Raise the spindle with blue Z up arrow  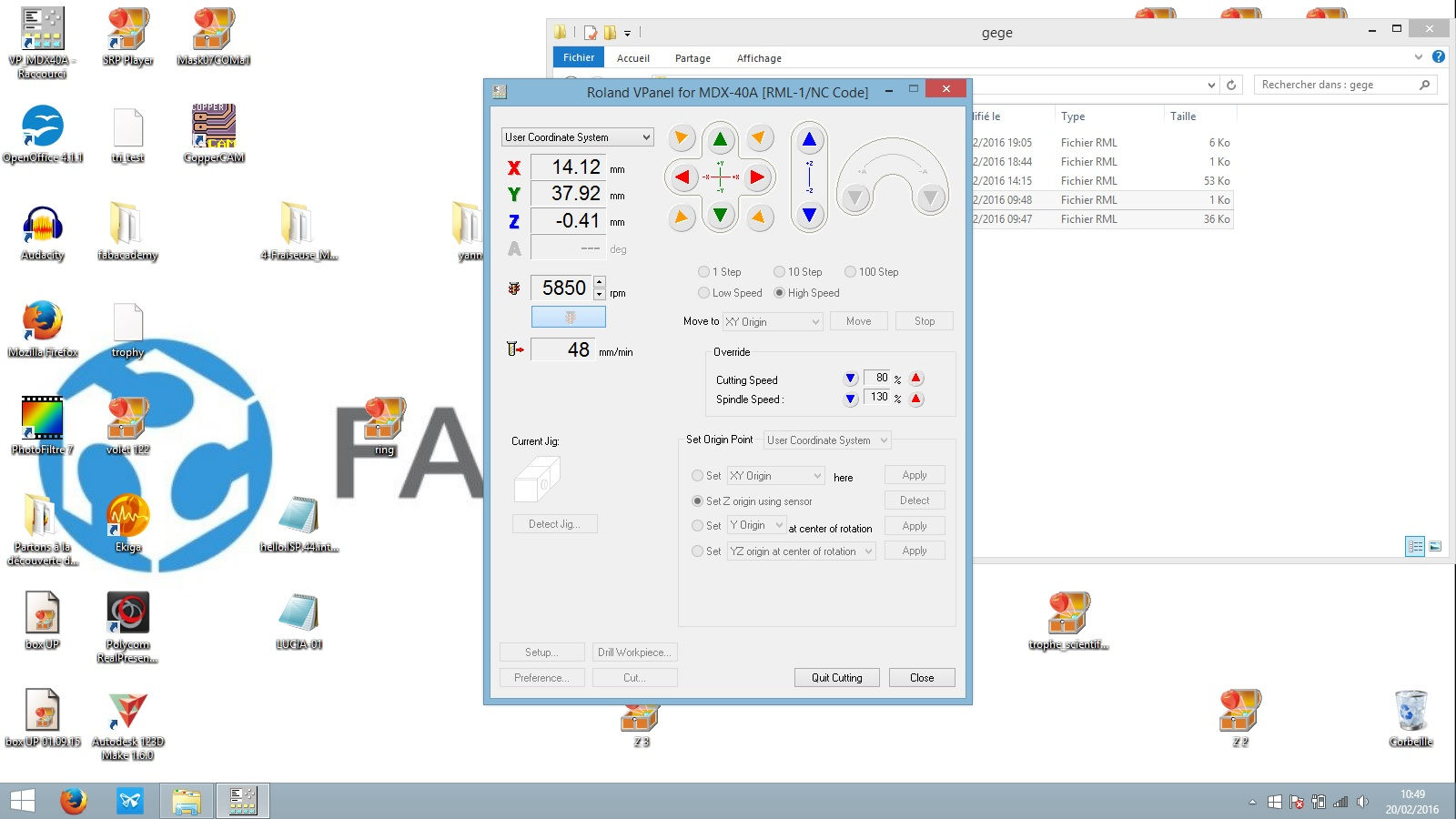809,140
